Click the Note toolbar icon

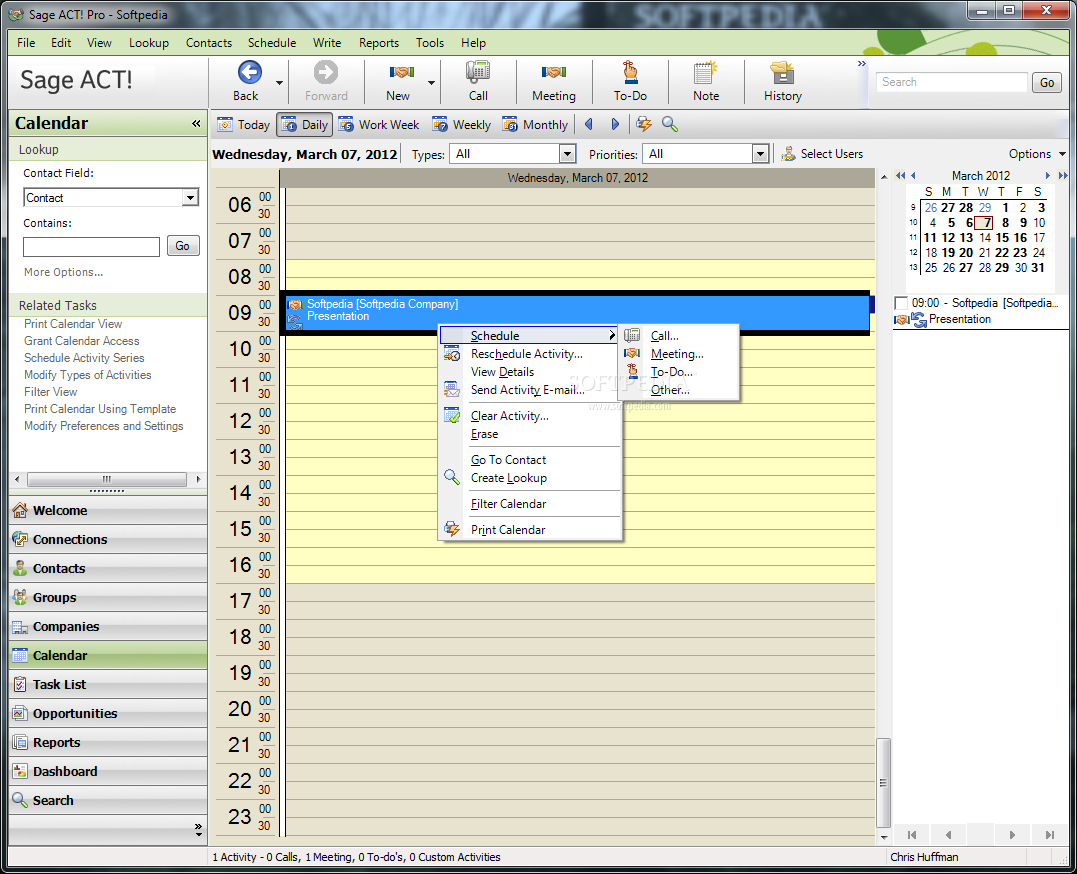pos(705,72)
